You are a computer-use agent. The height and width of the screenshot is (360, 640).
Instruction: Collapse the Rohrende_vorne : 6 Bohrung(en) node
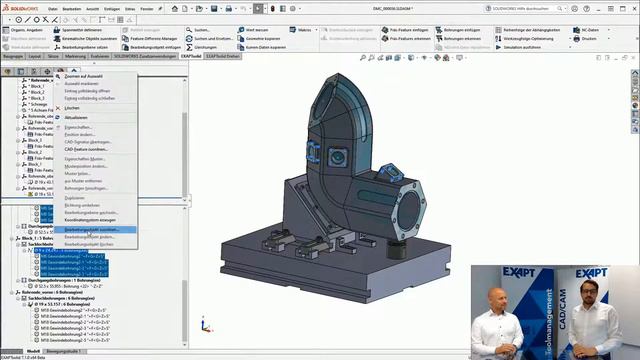click(x=12, y=292)
